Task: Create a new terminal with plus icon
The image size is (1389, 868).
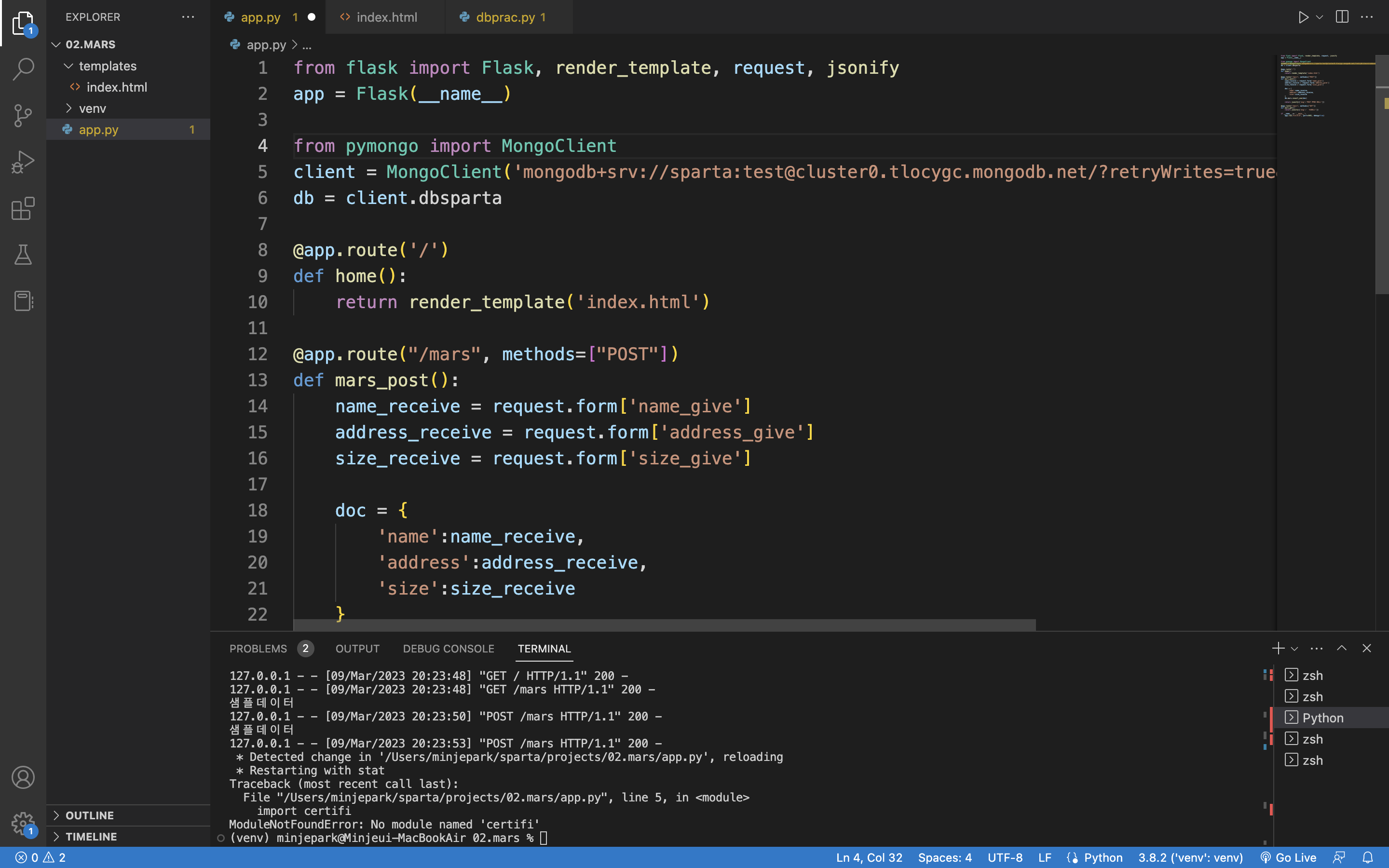Action: pos(1278,648)
